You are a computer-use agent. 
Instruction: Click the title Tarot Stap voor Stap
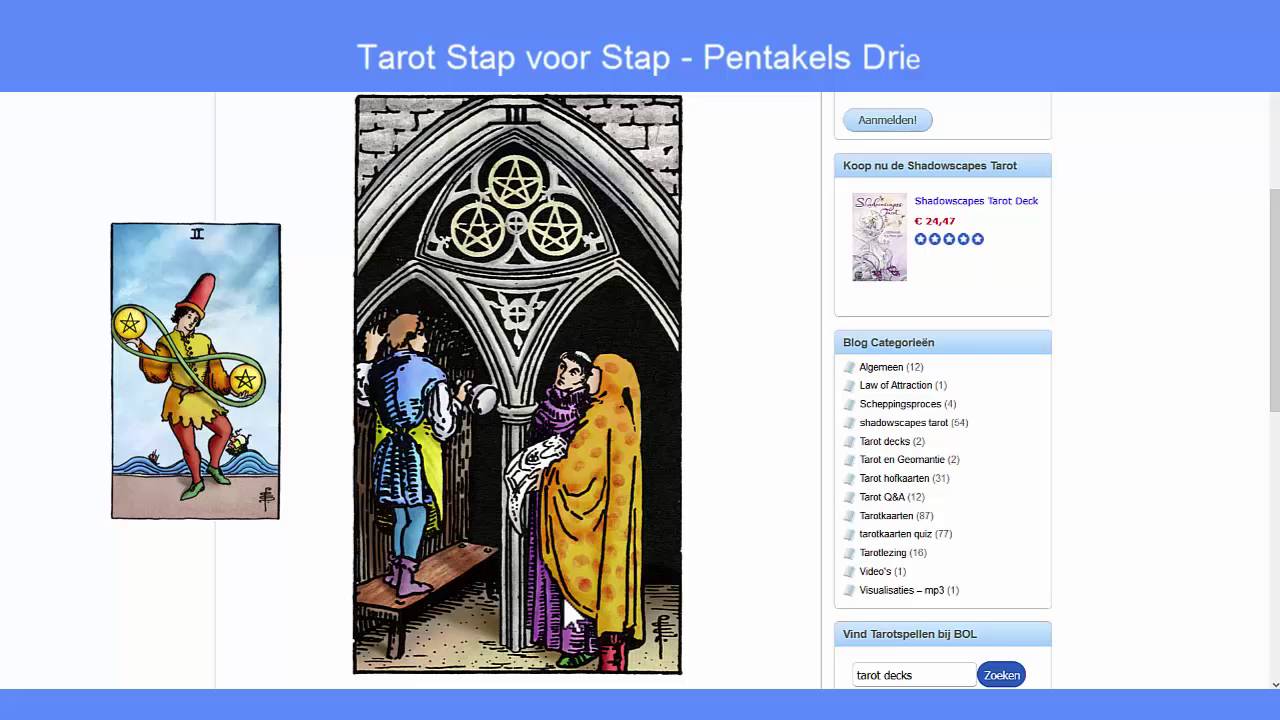(513, 57)
